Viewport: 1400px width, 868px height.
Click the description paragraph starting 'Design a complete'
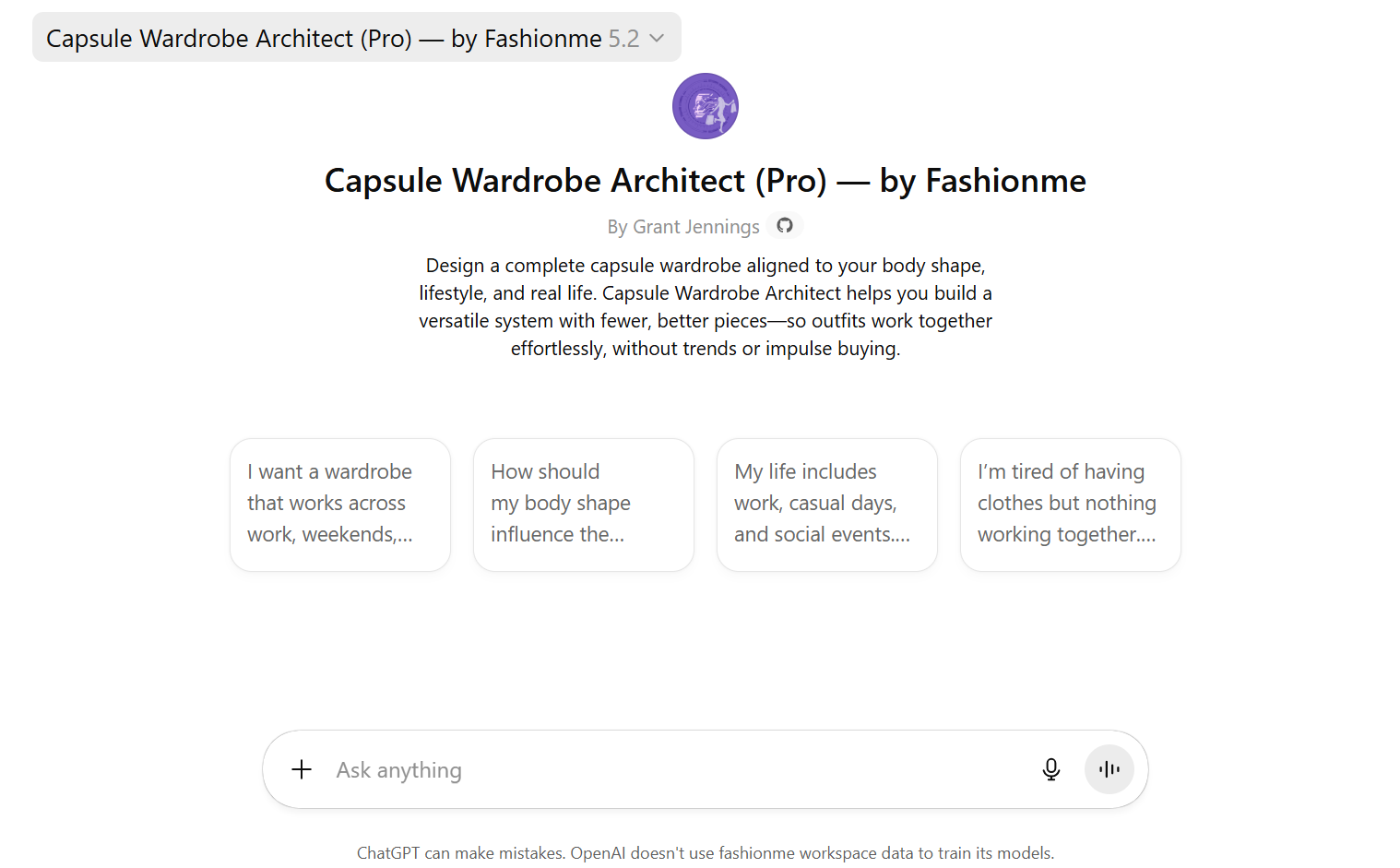706,307
